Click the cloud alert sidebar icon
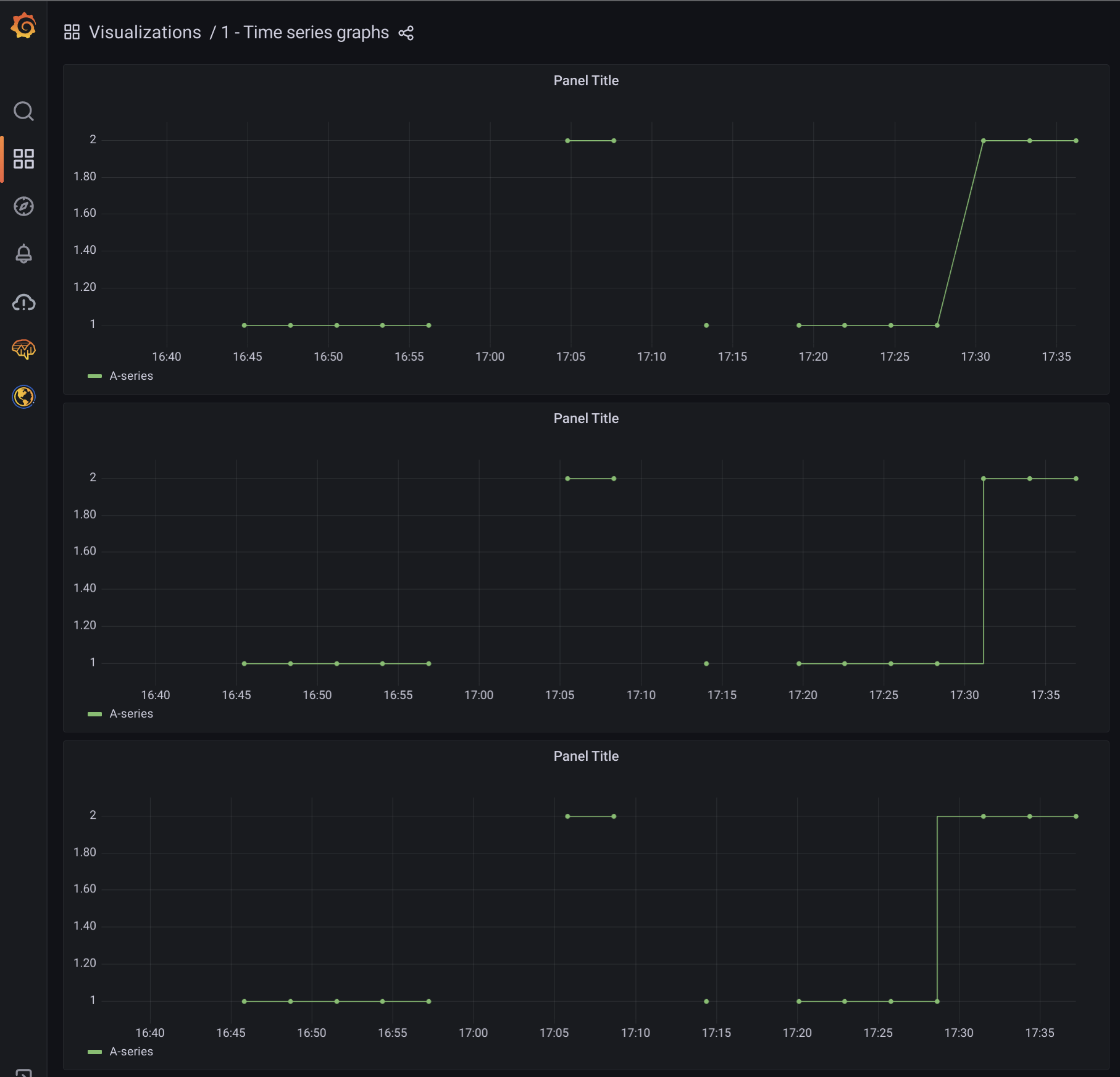1120x1077 pixels. (x=23, y=303)
